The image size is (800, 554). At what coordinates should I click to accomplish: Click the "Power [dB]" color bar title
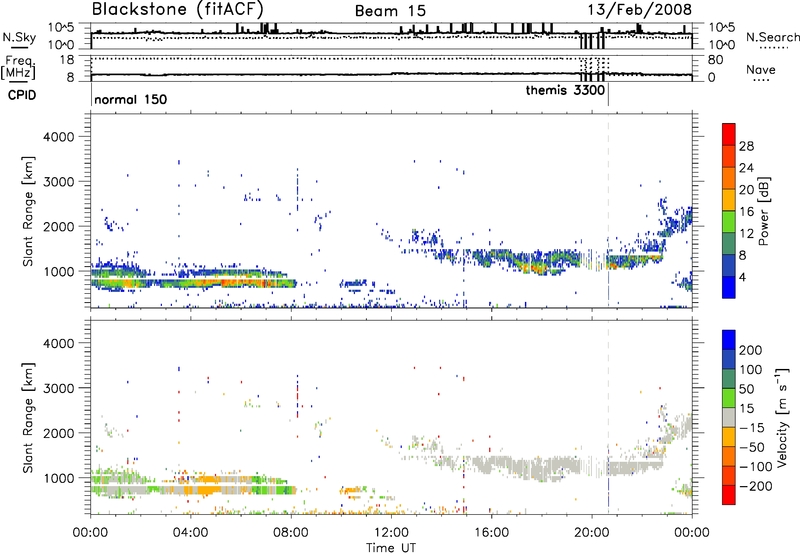coord(763,211)
